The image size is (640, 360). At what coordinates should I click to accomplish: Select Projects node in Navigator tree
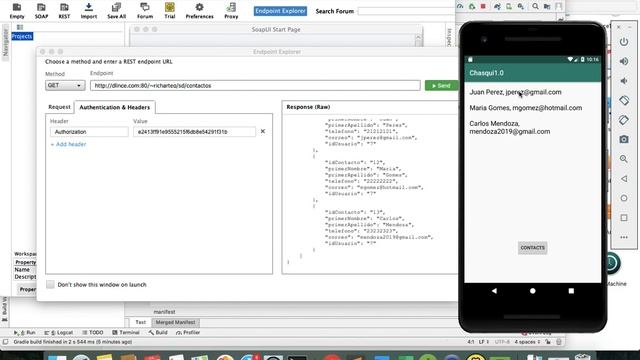coord(22,36)
